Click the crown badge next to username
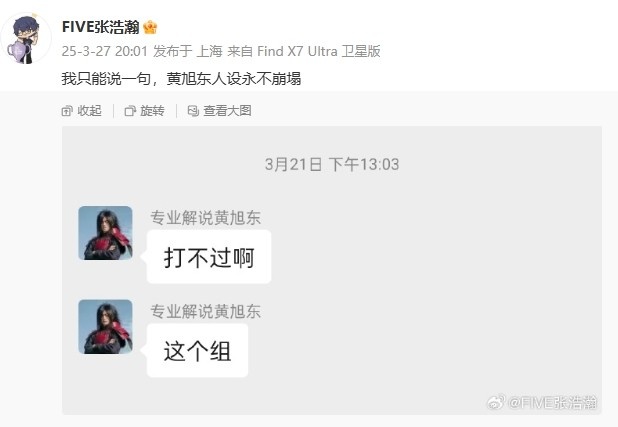 coord(150,27)
